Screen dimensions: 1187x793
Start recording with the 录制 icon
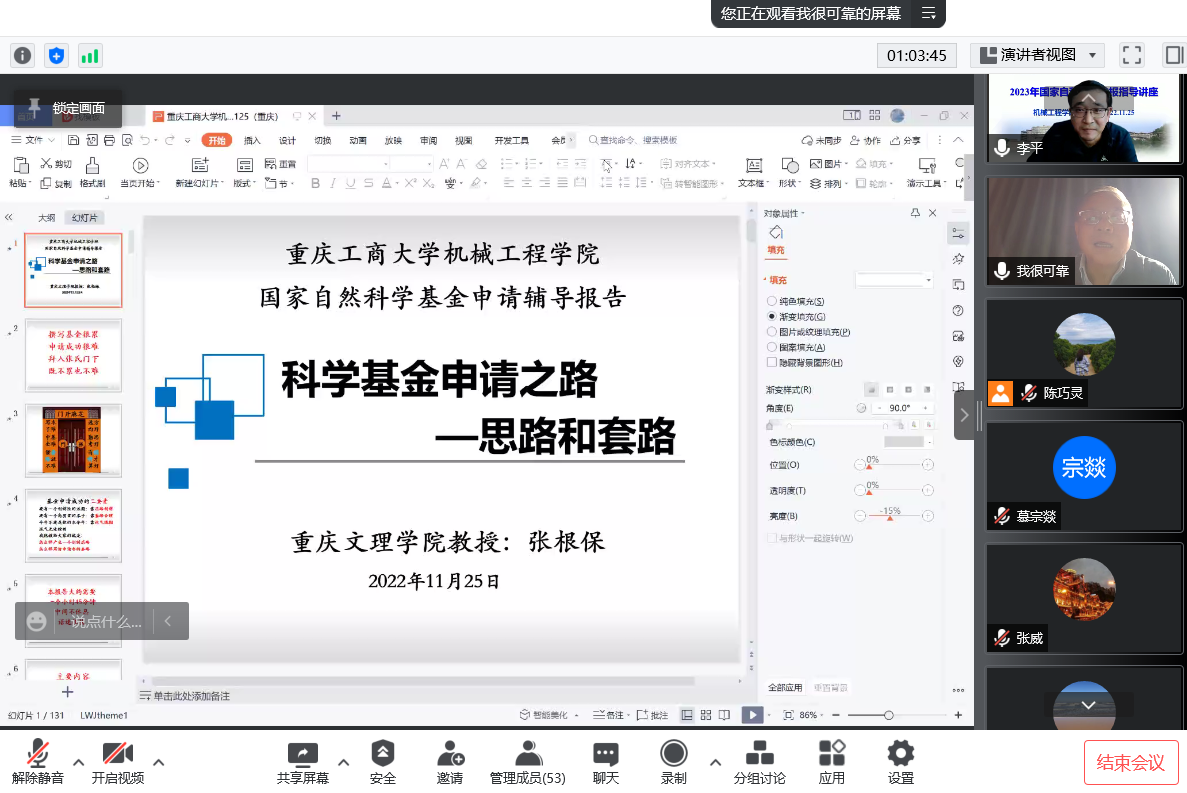point(674,753)
